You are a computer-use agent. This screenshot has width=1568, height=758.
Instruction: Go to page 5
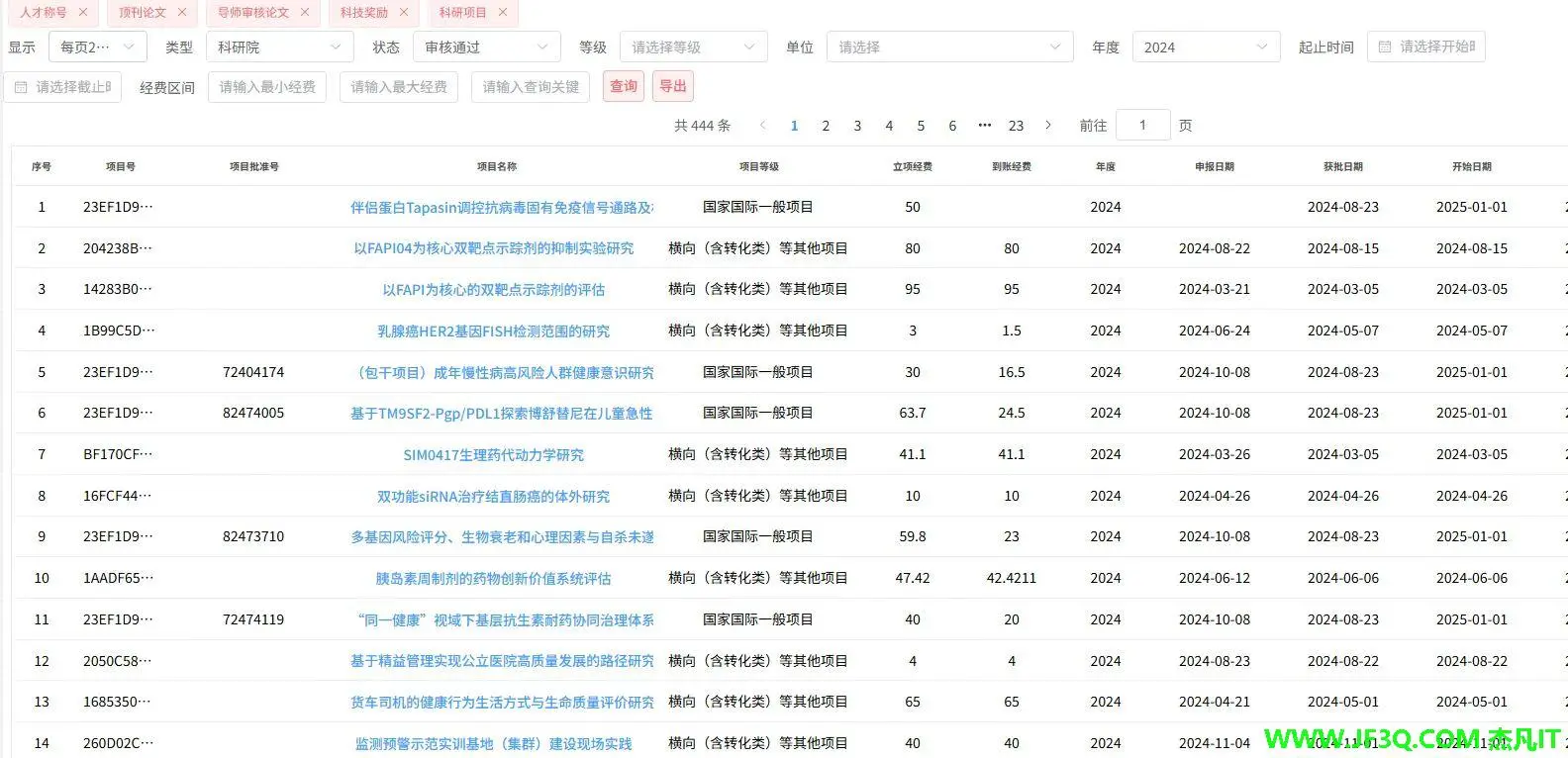coord(921,126)
